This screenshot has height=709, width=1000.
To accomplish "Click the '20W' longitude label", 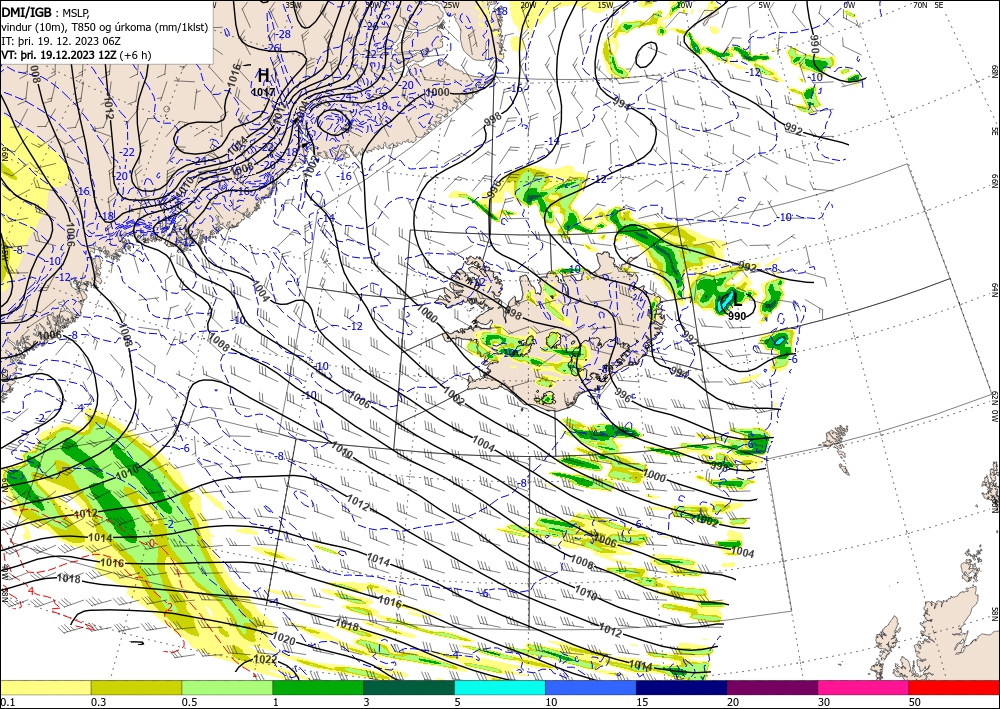I will 527,5.
